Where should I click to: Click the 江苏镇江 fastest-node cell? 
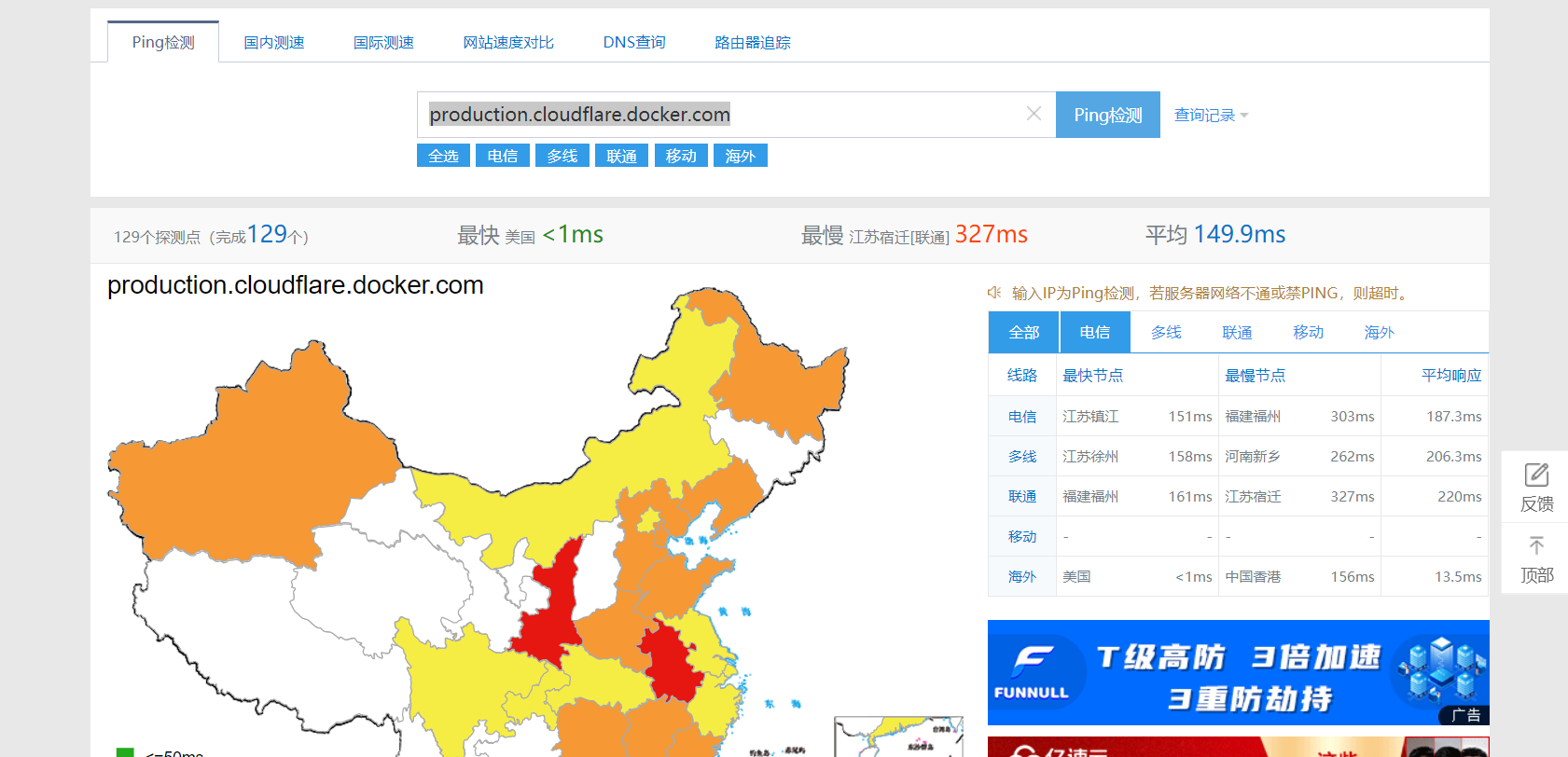[1090, 417]
